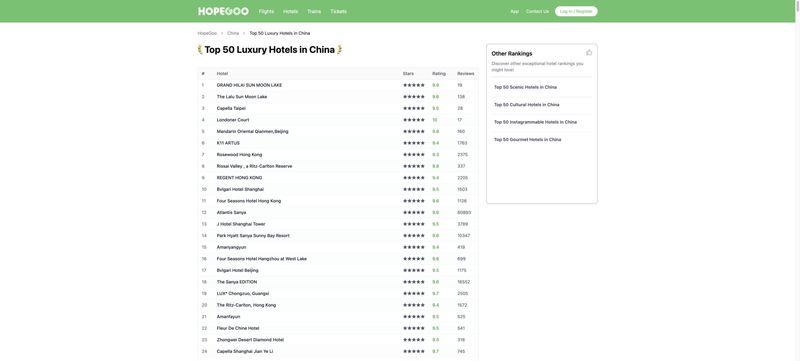Select Bvlgari Hotel Beijing

tap(237, 270)
